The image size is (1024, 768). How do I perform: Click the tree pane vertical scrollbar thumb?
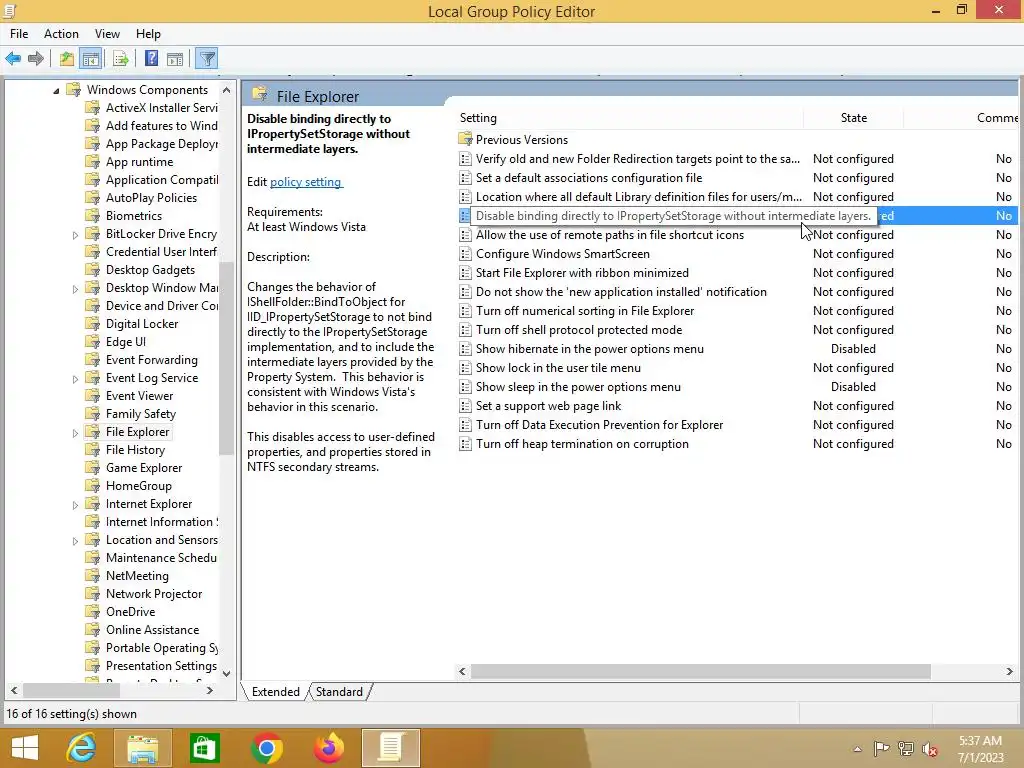(226, 358)
